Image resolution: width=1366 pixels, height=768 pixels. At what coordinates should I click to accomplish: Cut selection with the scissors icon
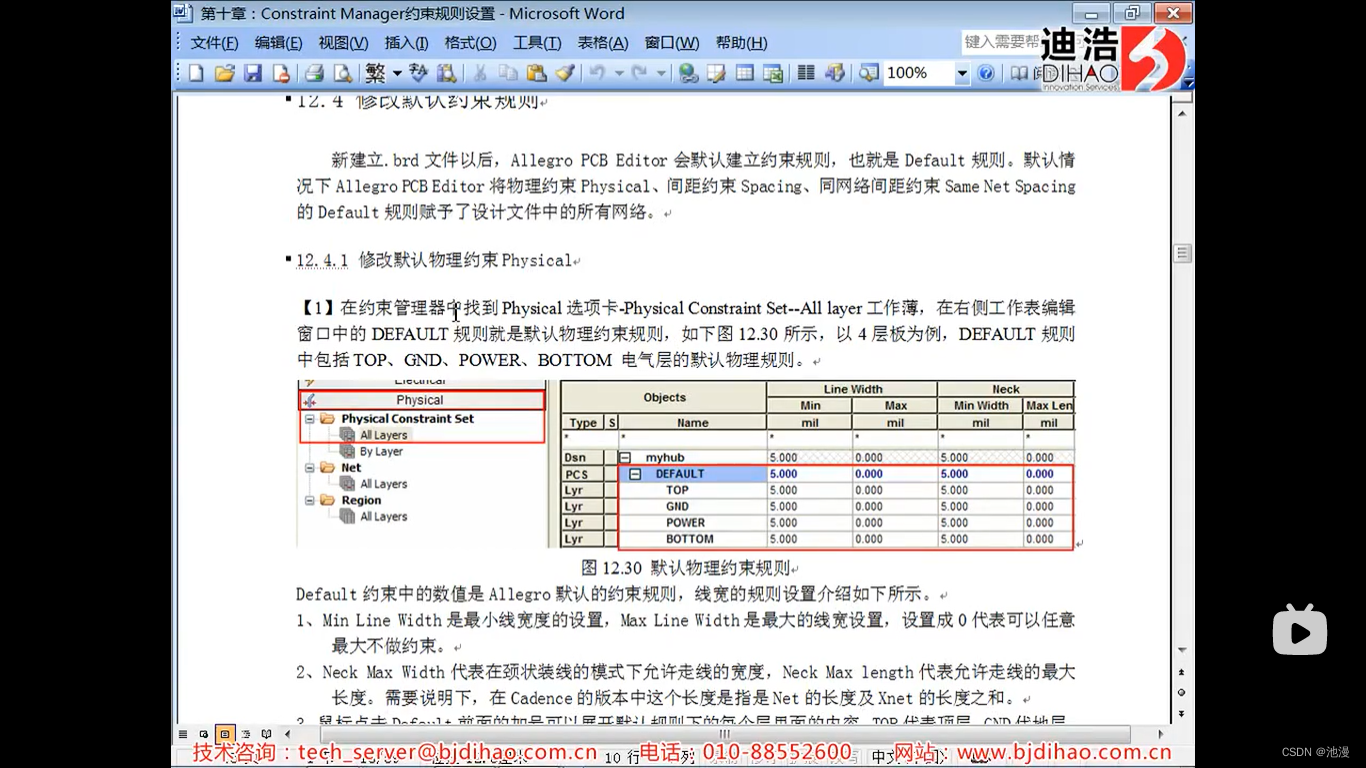coord(480,73)
